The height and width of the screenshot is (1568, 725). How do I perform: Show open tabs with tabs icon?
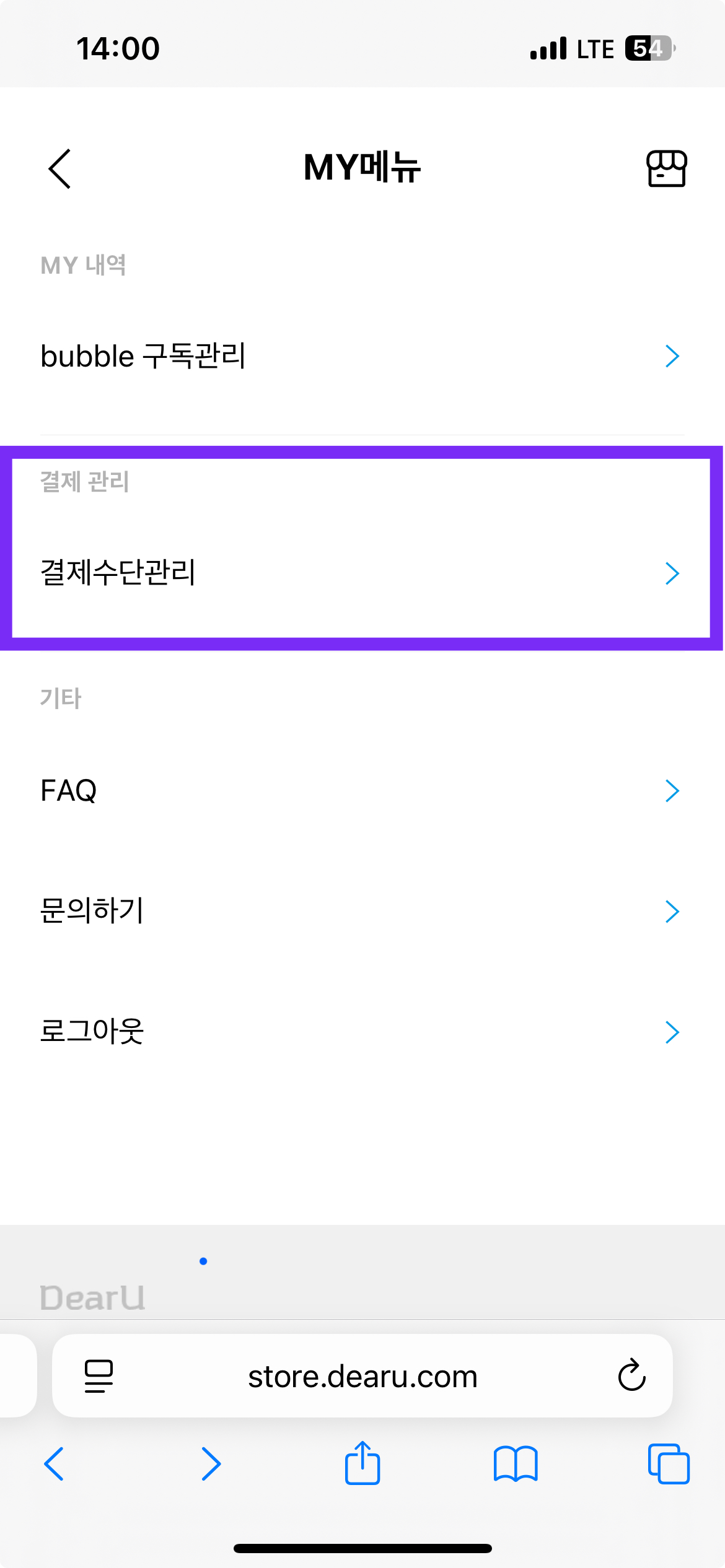[x=669, y=1464]
